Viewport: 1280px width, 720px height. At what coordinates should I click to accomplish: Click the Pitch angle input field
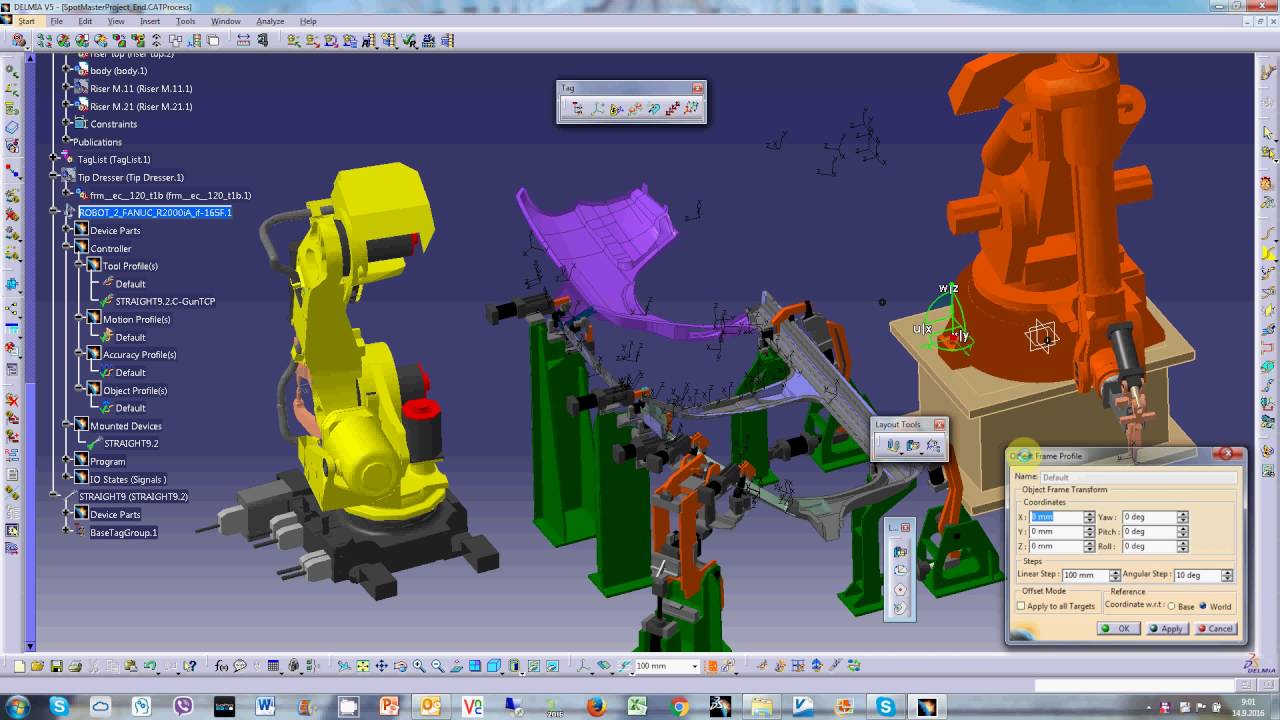pyautogui.click(x=1149, y=532)
